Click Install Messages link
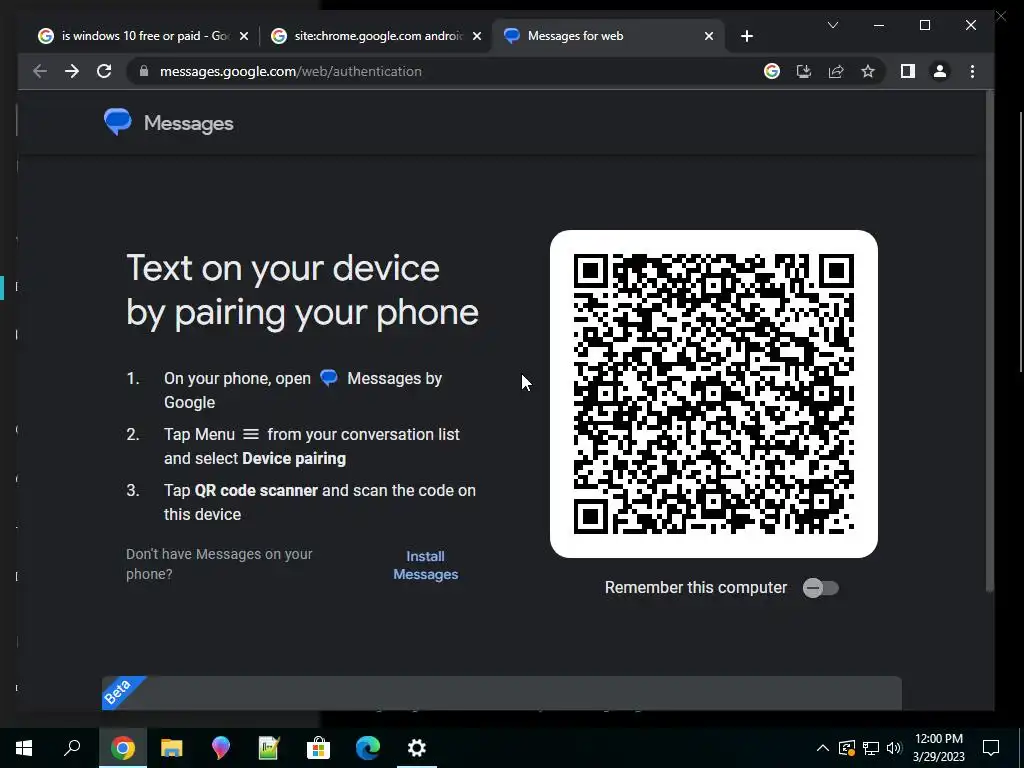 [425, 565]
